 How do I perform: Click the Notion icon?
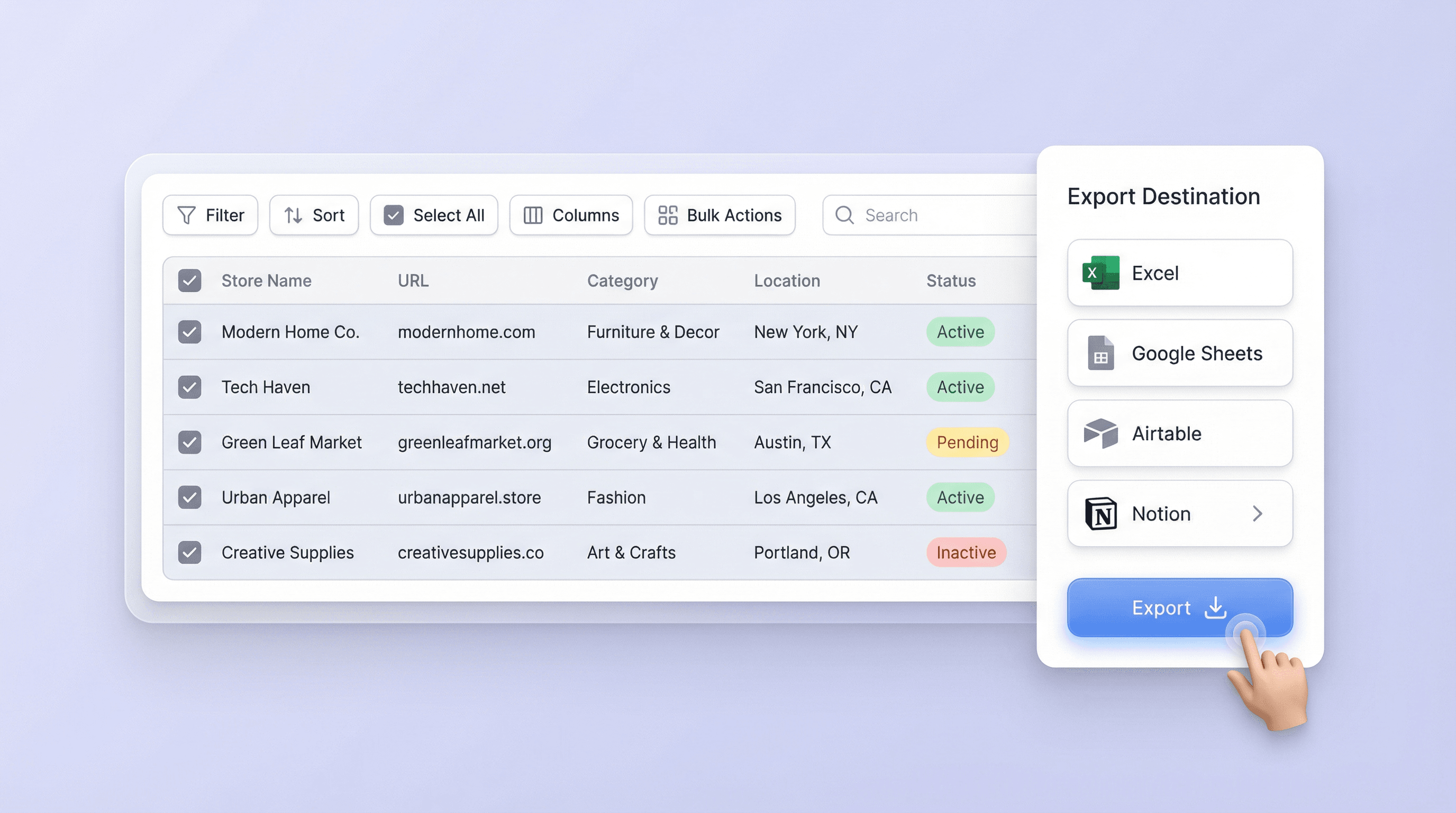(1100, 513)
